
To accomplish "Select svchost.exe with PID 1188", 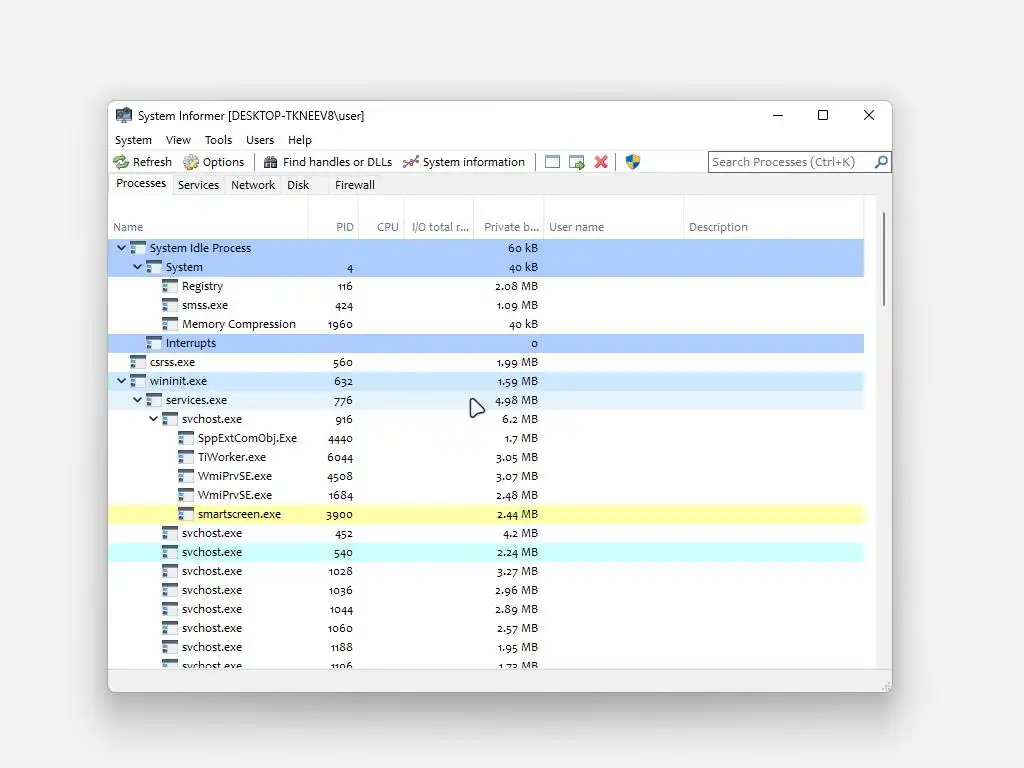I will (x=486, y=647).
